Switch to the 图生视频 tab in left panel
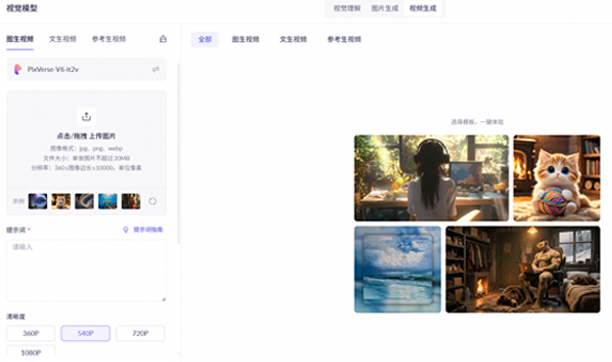Image resolution: width=612 pixels, height=362 pixels. coord(20,39)
